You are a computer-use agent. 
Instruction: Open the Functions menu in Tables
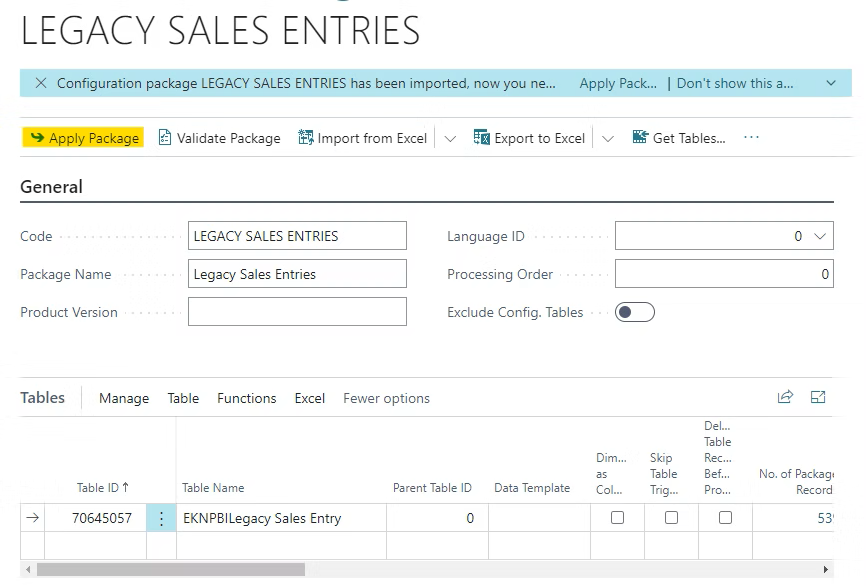click(246, 398)
